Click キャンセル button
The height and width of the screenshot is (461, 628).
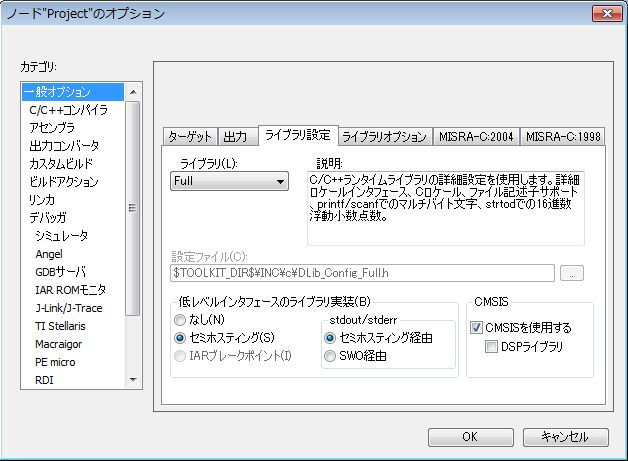click(x=566, y=437)
